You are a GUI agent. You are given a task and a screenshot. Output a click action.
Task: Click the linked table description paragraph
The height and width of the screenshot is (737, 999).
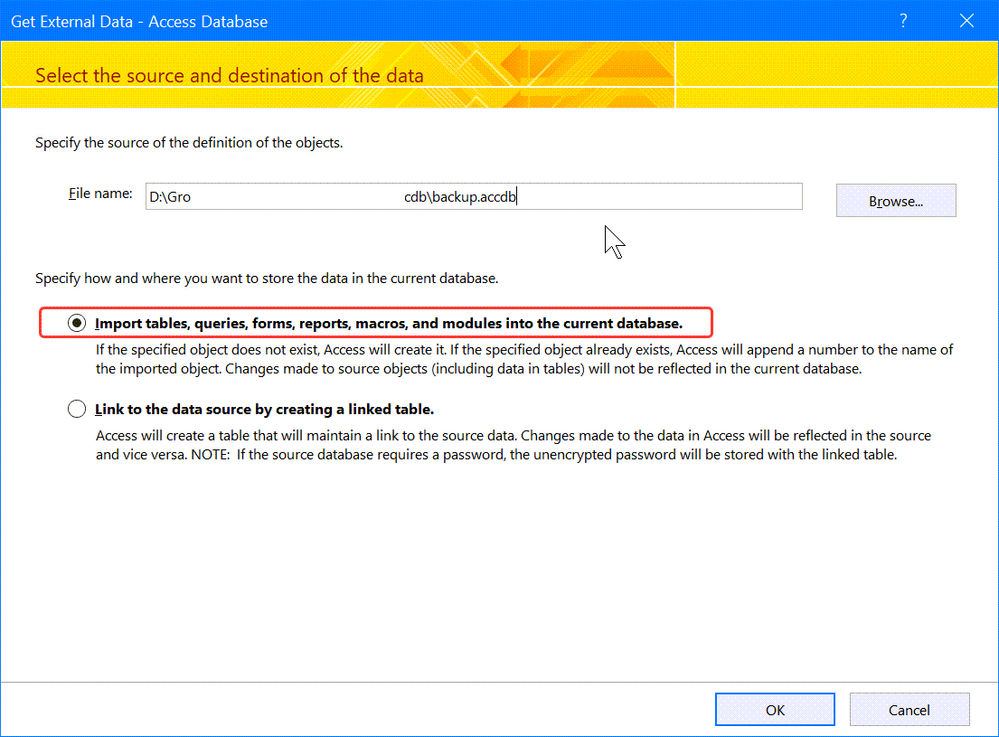(514, 445)
